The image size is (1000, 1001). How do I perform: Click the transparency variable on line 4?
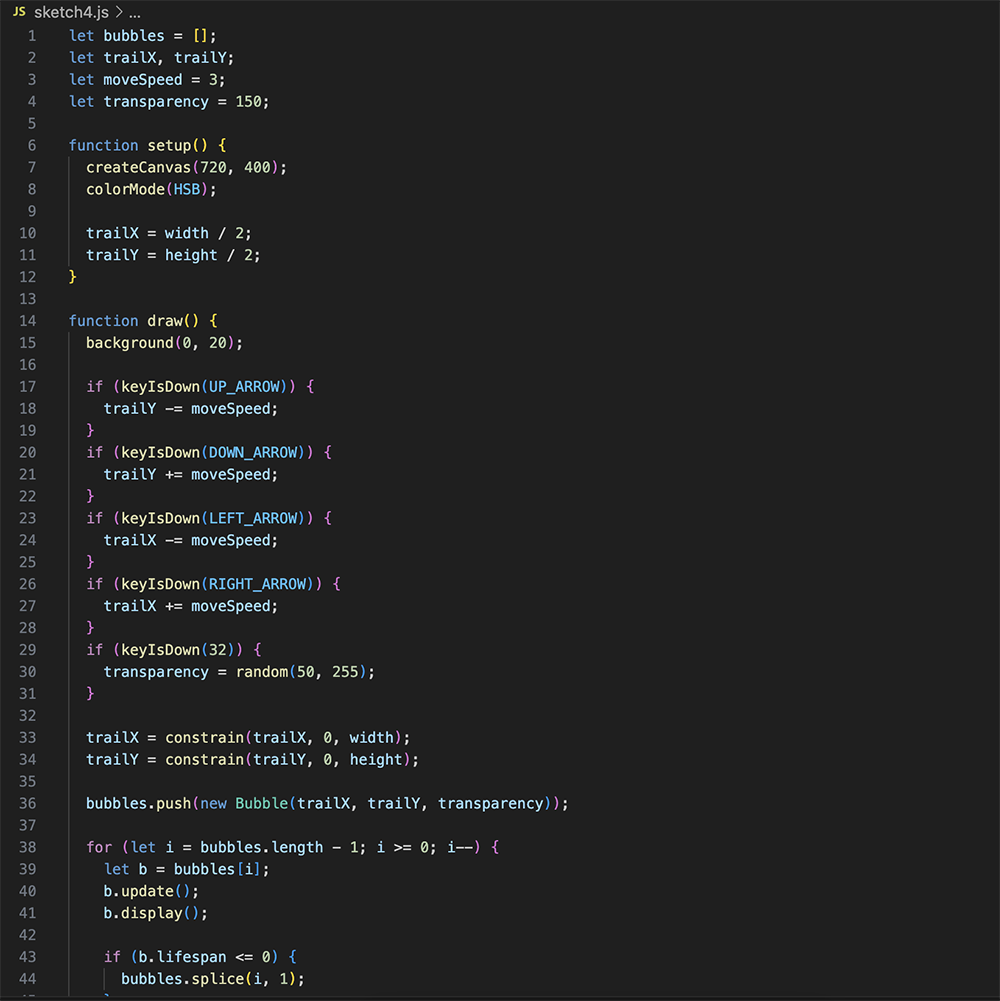156,101
